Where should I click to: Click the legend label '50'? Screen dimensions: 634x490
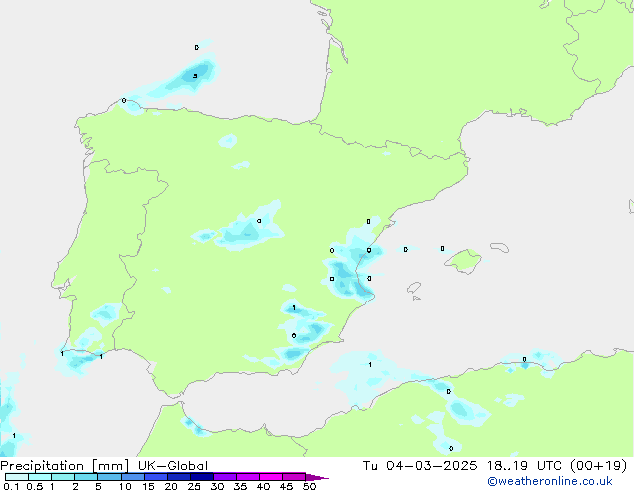(x=309, y=486)
